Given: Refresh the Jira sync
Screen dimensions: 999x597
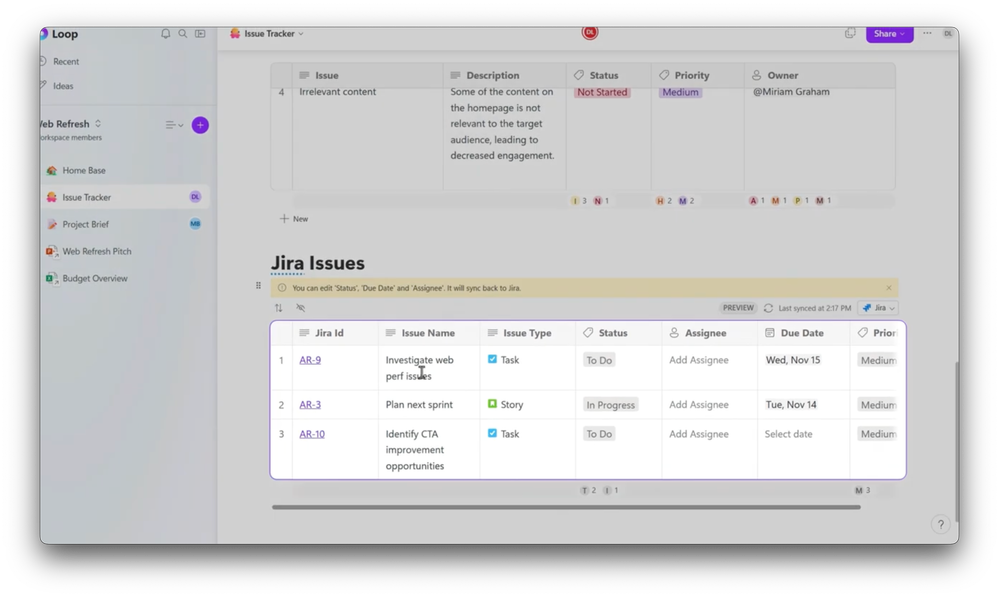Looking at the screenshot, I should (x=768, y=308).
